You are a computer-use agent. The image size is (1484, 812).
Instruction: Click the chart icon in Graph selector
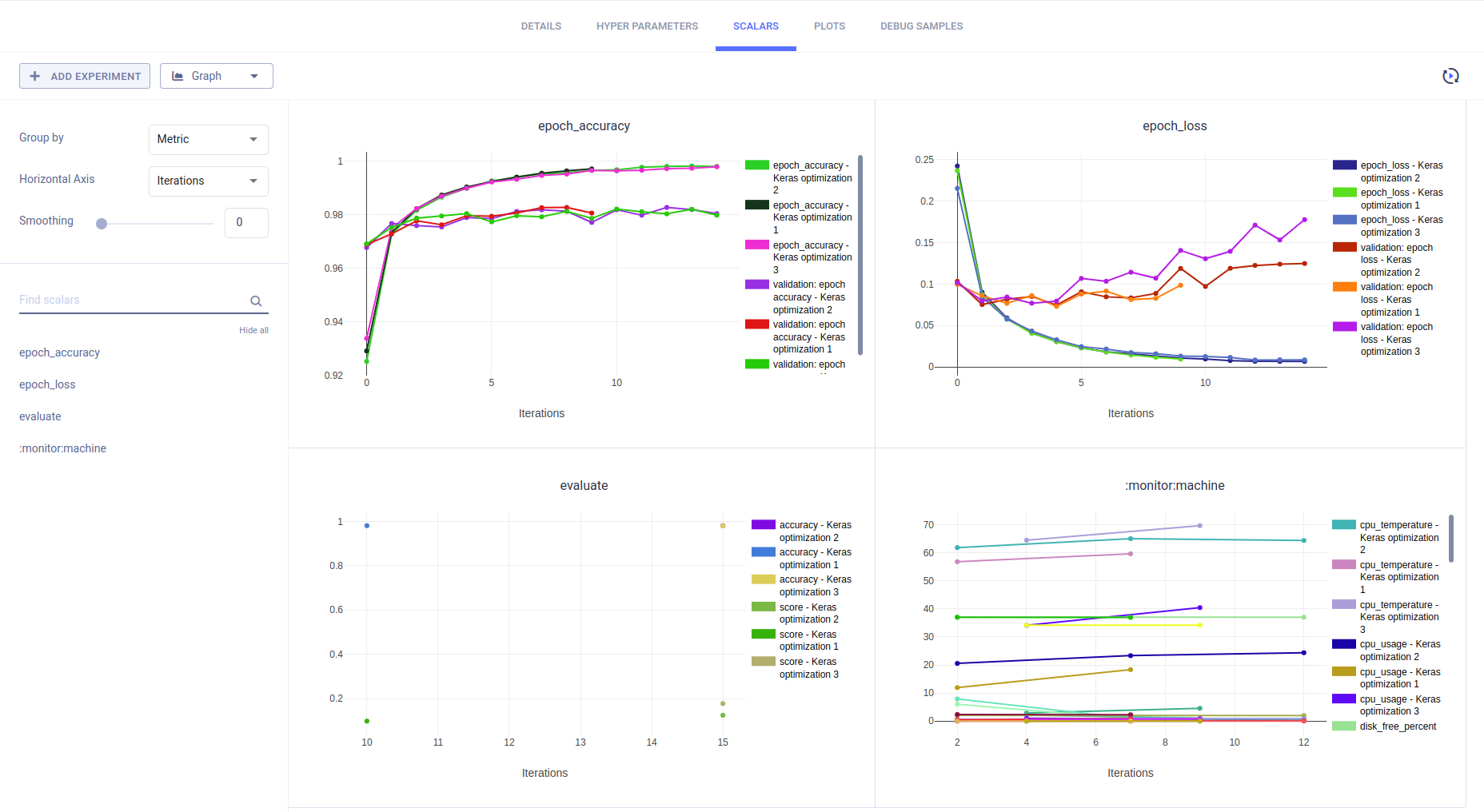pos(178,76)
